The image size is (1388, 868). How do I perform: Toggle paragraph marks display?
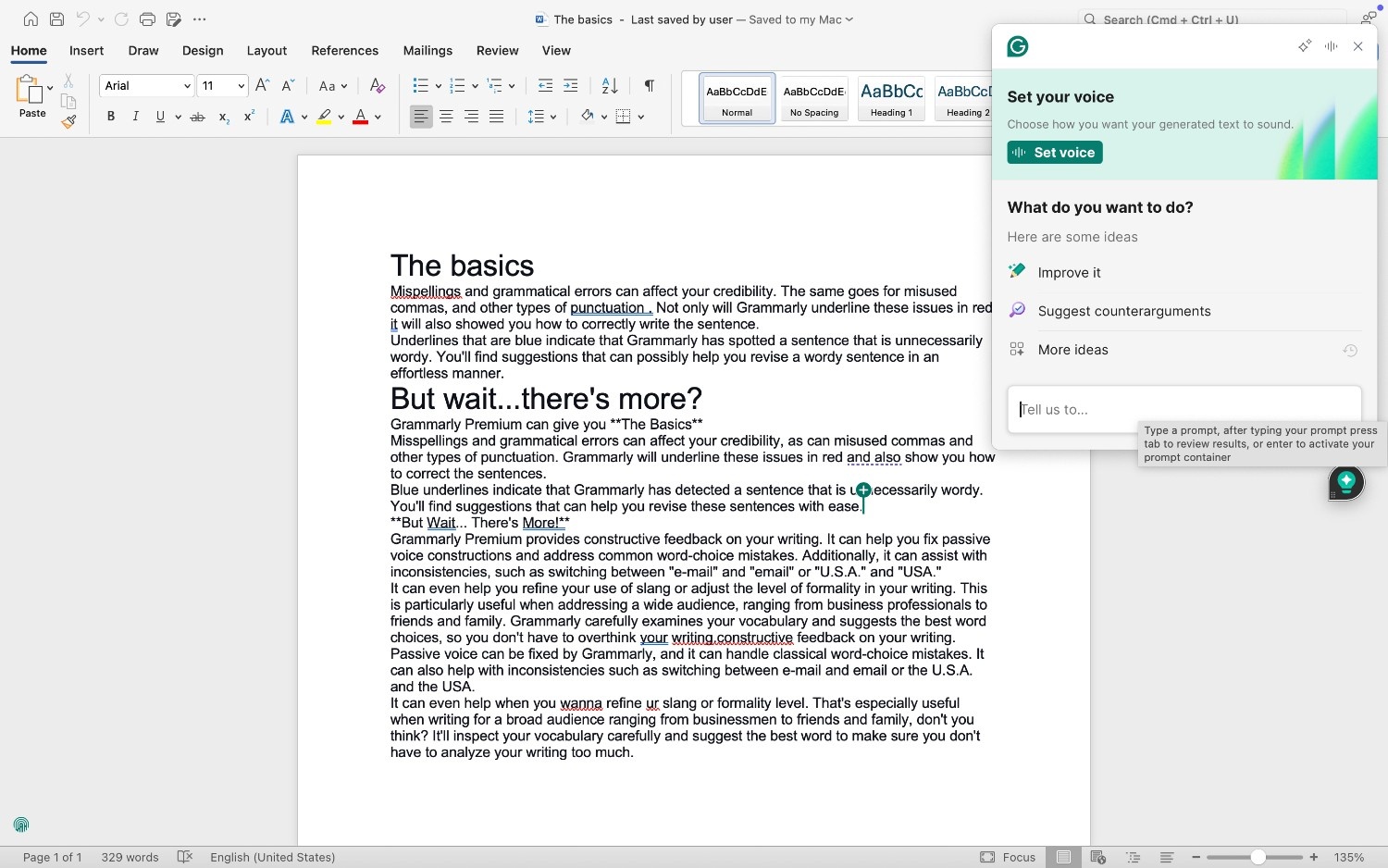click(x=648, y=85)
